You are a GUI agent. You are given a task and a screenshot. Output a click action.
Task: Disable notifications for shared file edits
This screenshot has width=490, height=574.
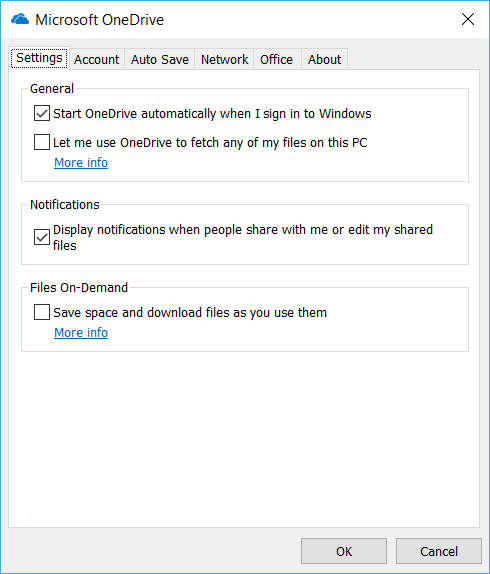[x=42, y=237]
